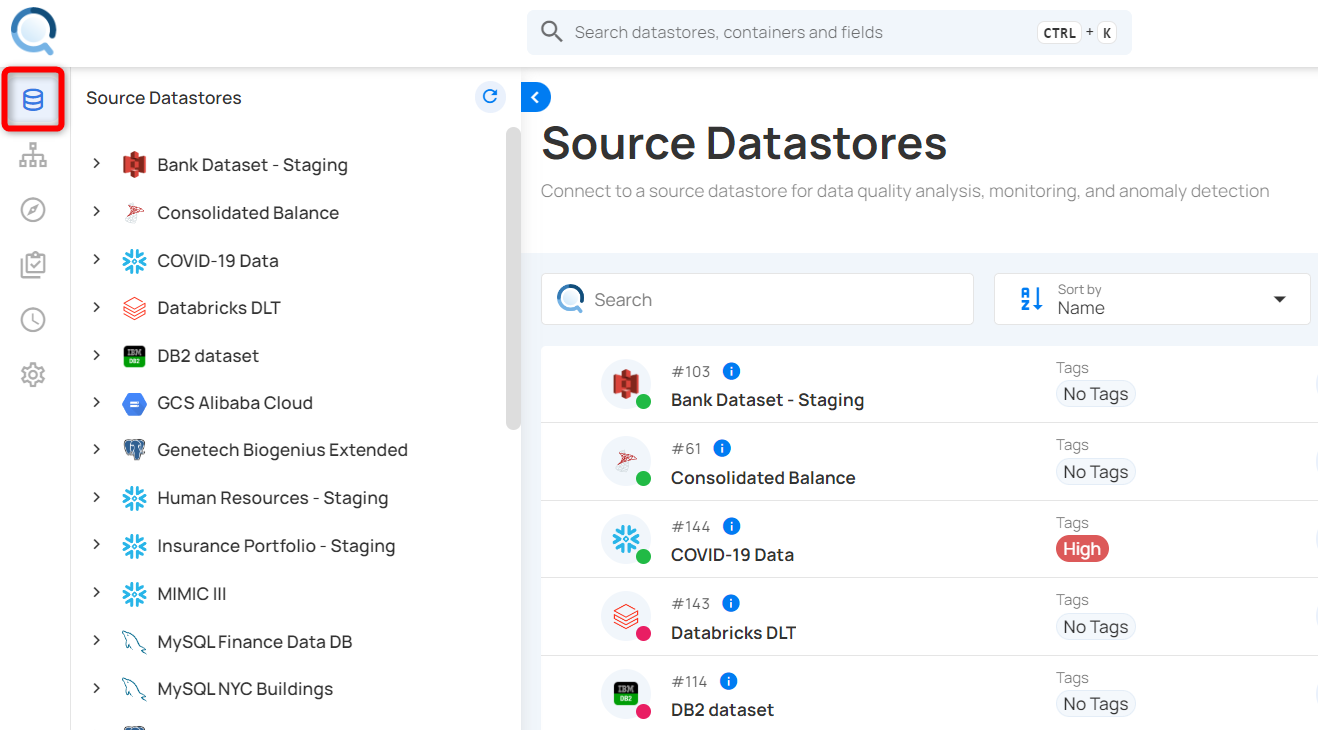Select DB2 dataset in tree
The width and height of the screenshot is (1318, 730).
(x=208, y=356)
